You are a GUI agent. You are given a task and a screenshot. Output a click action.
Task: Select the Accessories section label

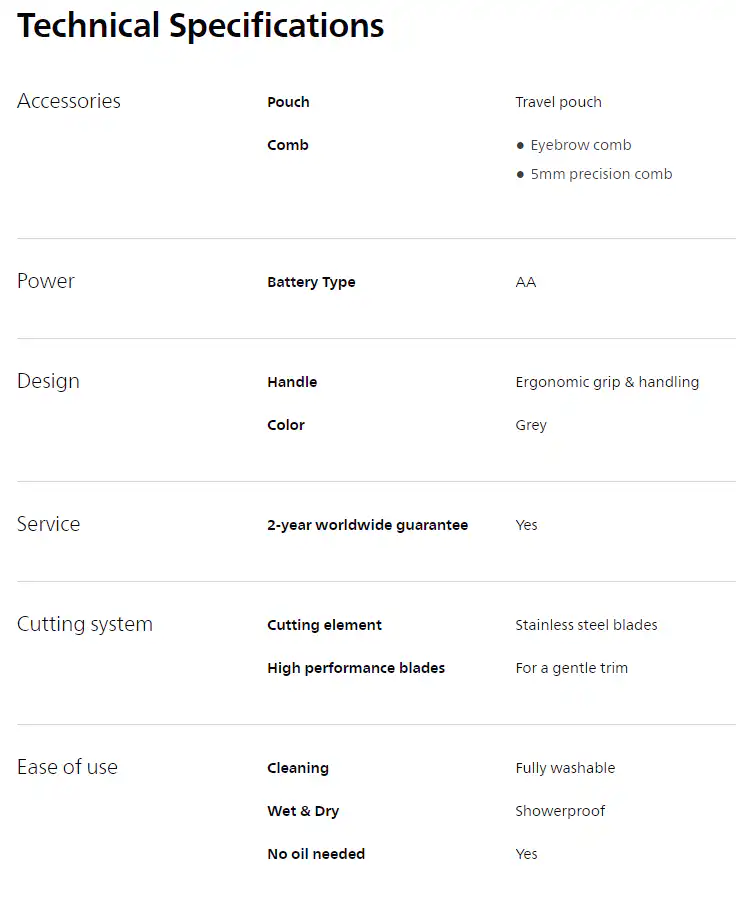(x=69, y=101)
